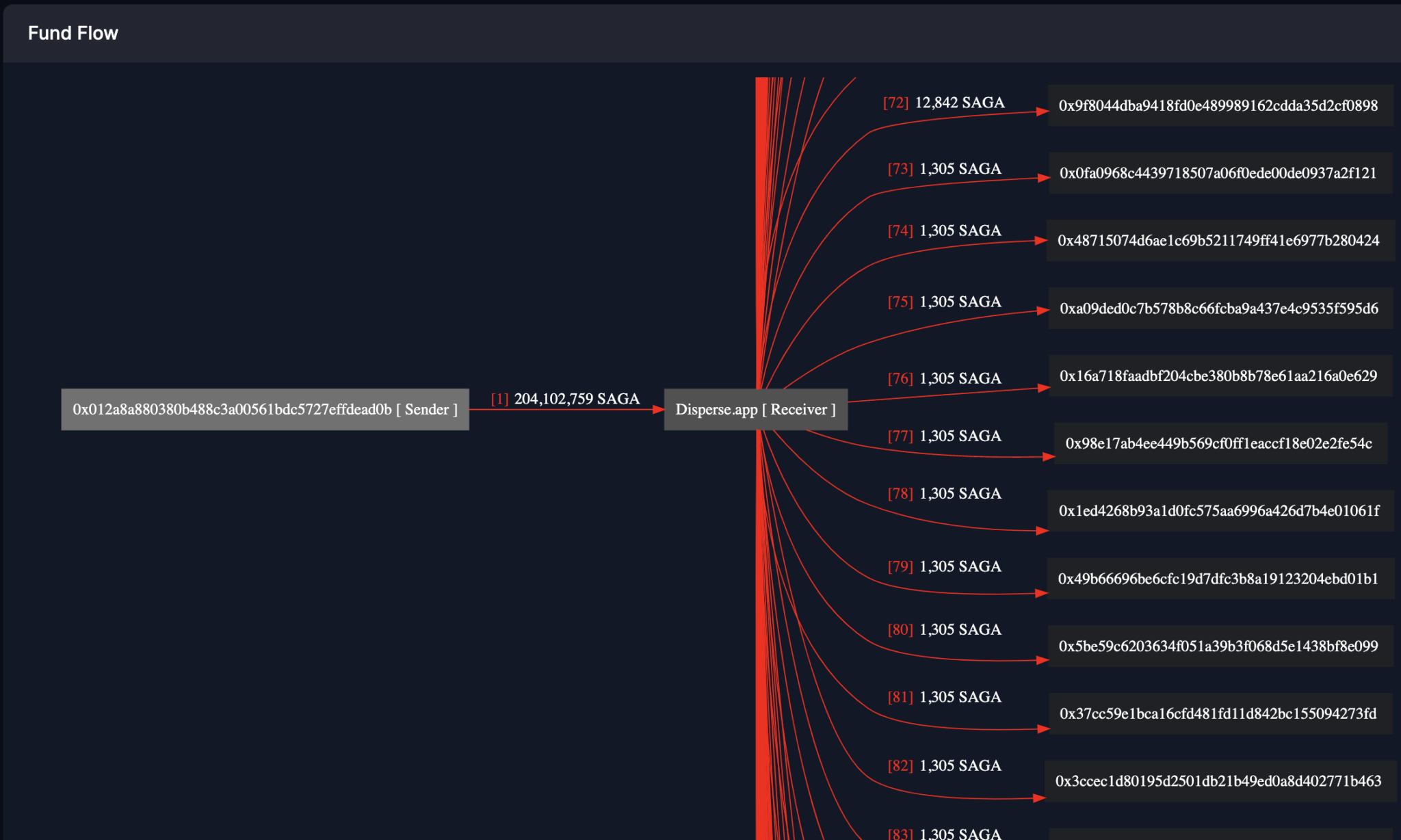The width and height of the screenshot is (1401, 840).
Task: Click address node starting with 0x16a718fa
Action: click(x=1220, y=376)
